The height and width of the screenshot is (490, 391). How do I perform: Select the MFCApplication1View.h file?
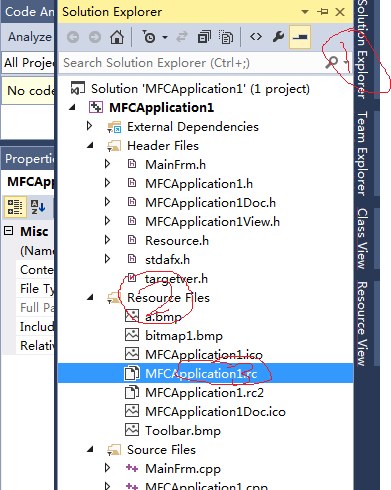(212, 222)
